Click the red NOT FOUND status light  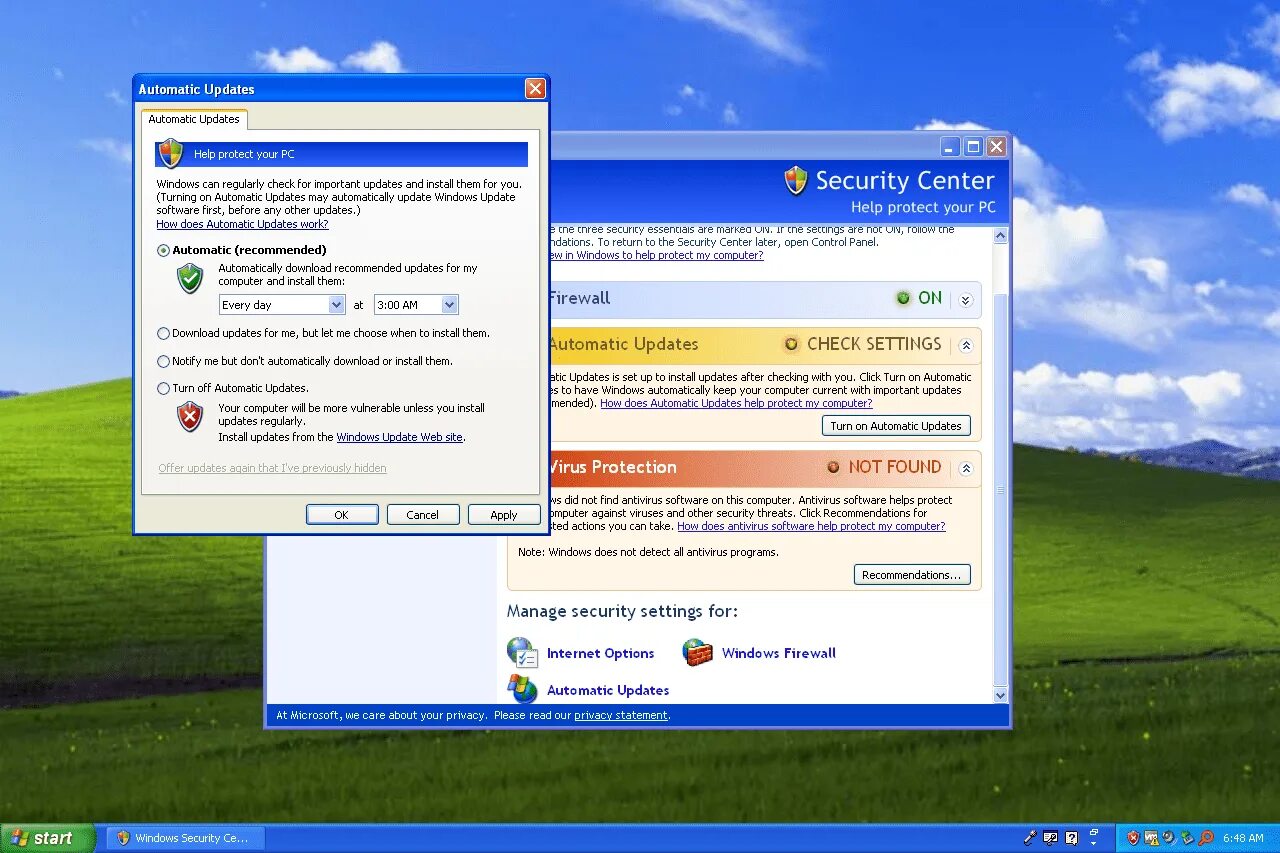pyautogui.click(x=834, y=467)
